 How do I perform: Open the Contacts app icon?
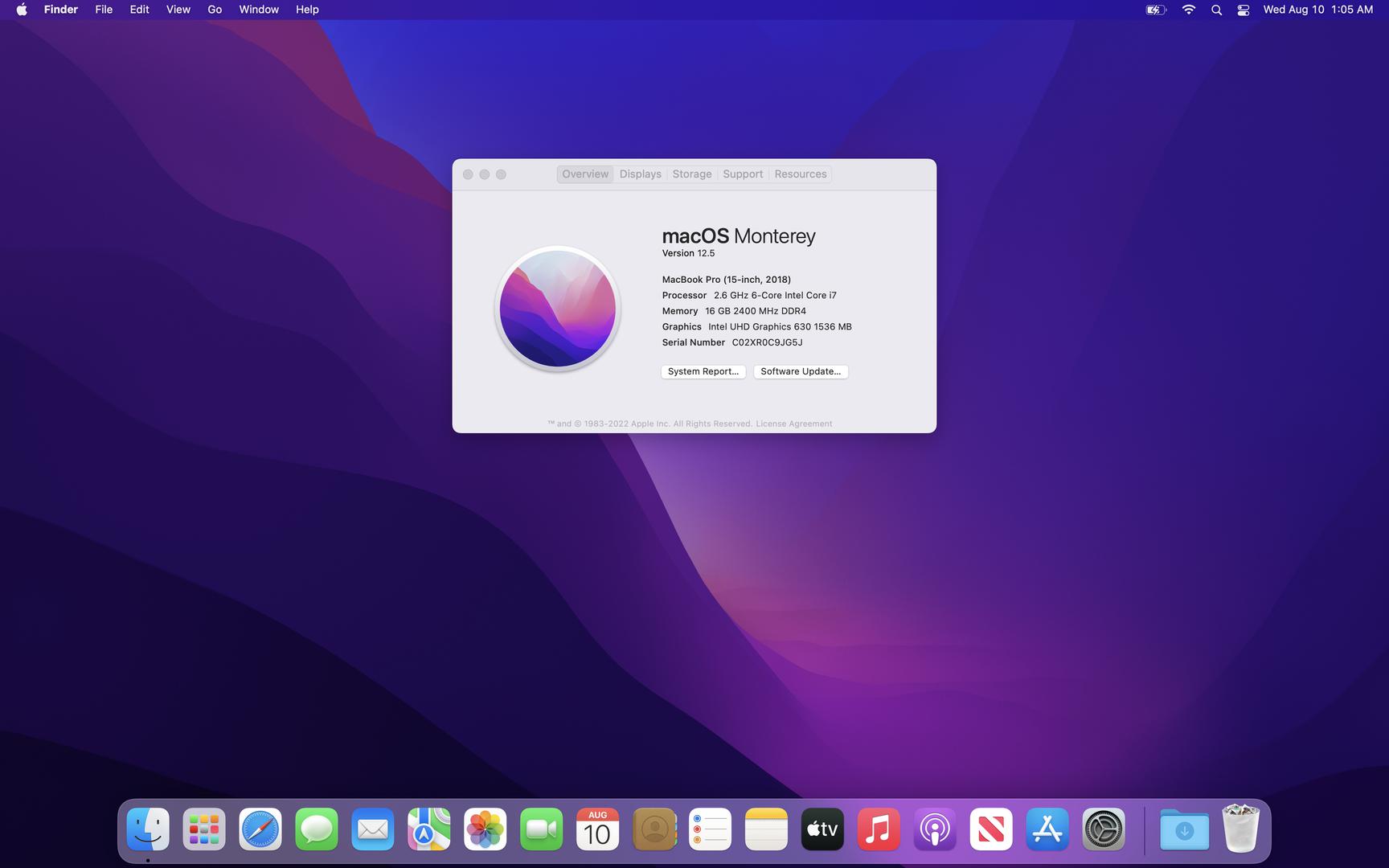[x=654, y=829]
